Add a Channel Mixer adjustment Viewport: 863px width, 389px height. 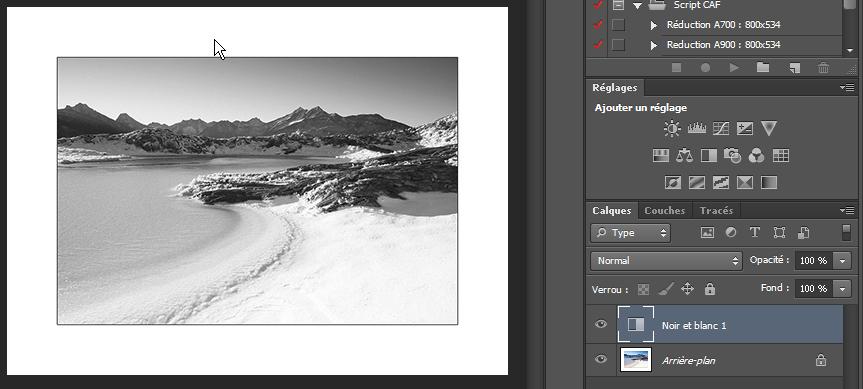(756, 156)
